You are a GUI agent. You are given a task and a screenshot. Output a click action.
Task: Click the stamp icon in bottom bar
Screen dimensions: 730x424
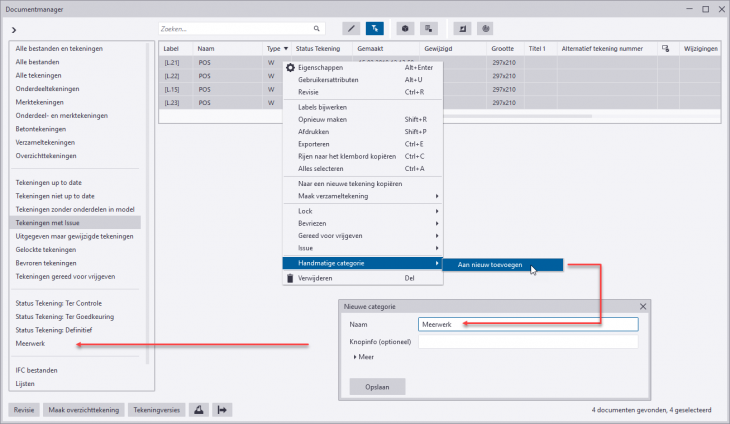197,409
